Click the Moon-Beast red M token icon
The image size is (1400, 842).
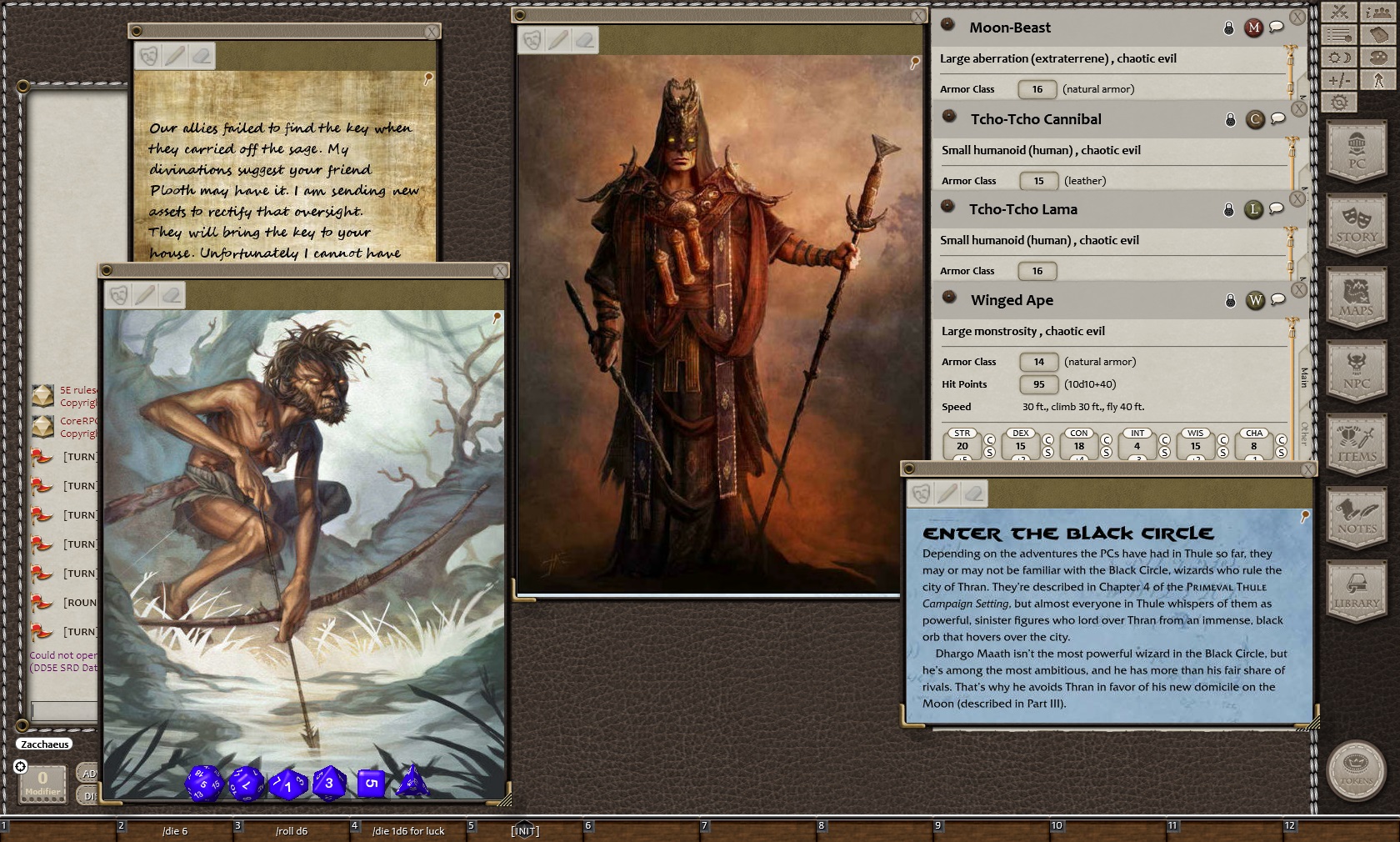[1253, 28]
